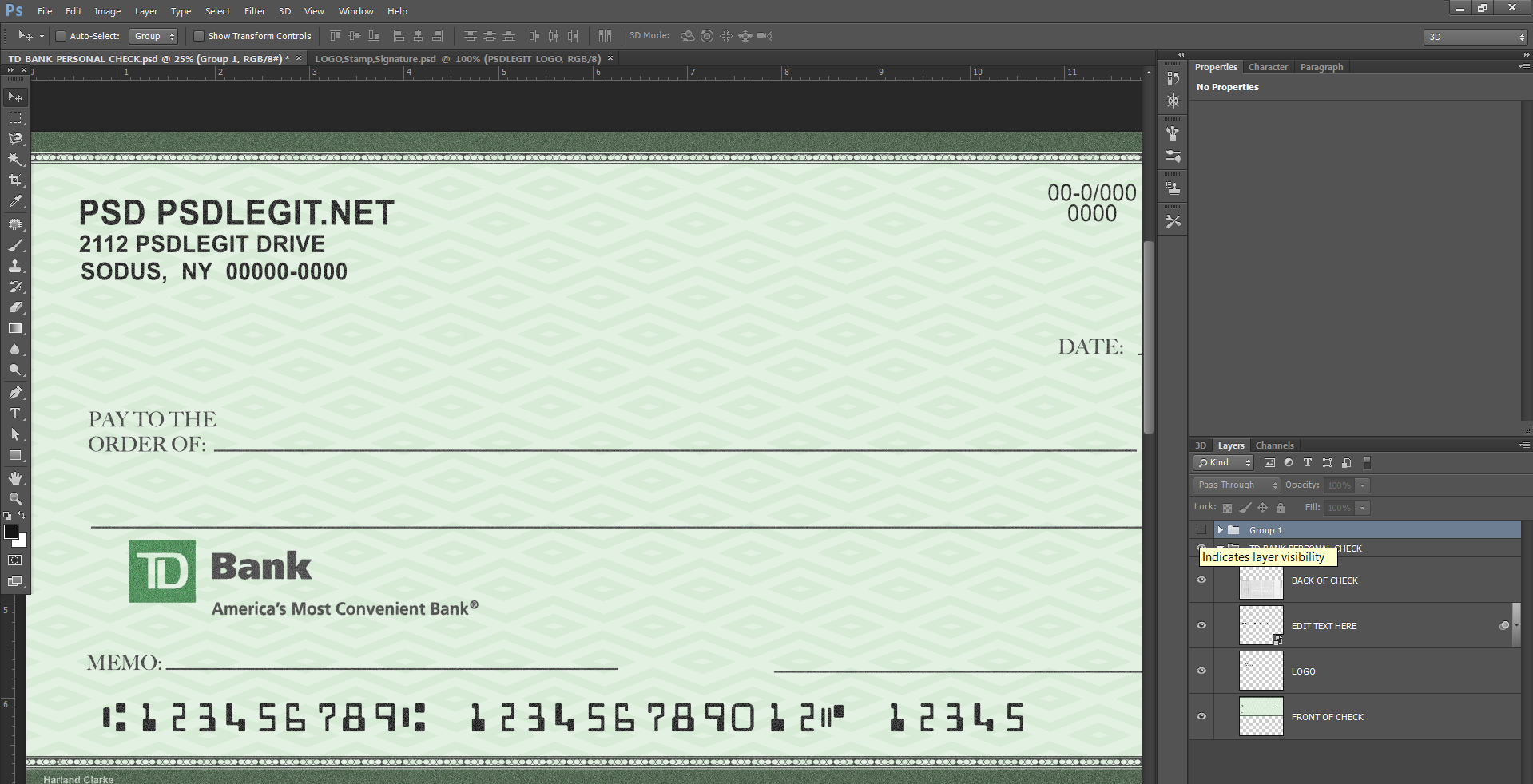This screenshot has width=1533, height=784.
Task: Select the Crop tool
Action: 15,180
